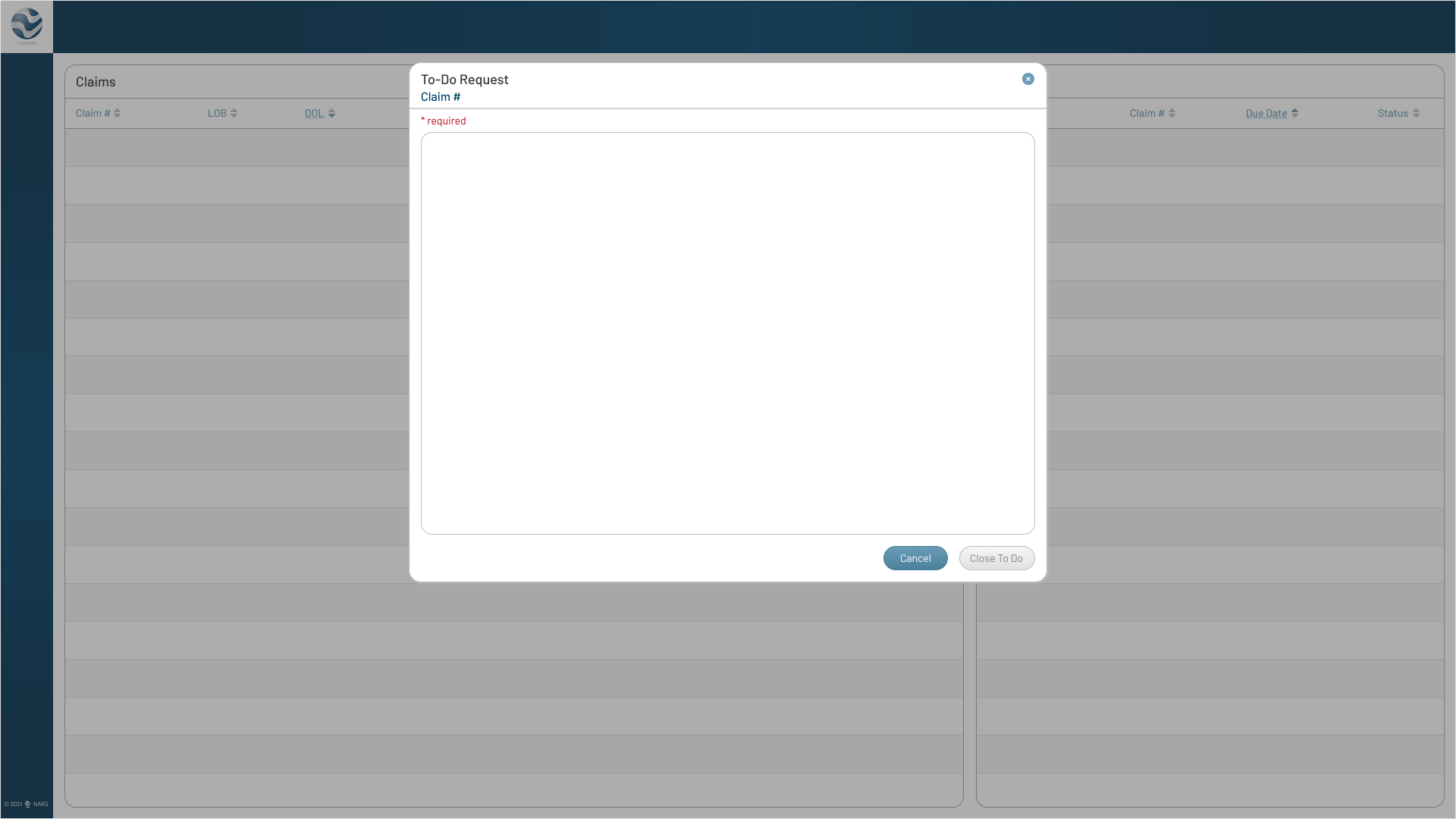Click the Claims panel heading
Screen dimensions: 1456x819
tap(96, 82)
